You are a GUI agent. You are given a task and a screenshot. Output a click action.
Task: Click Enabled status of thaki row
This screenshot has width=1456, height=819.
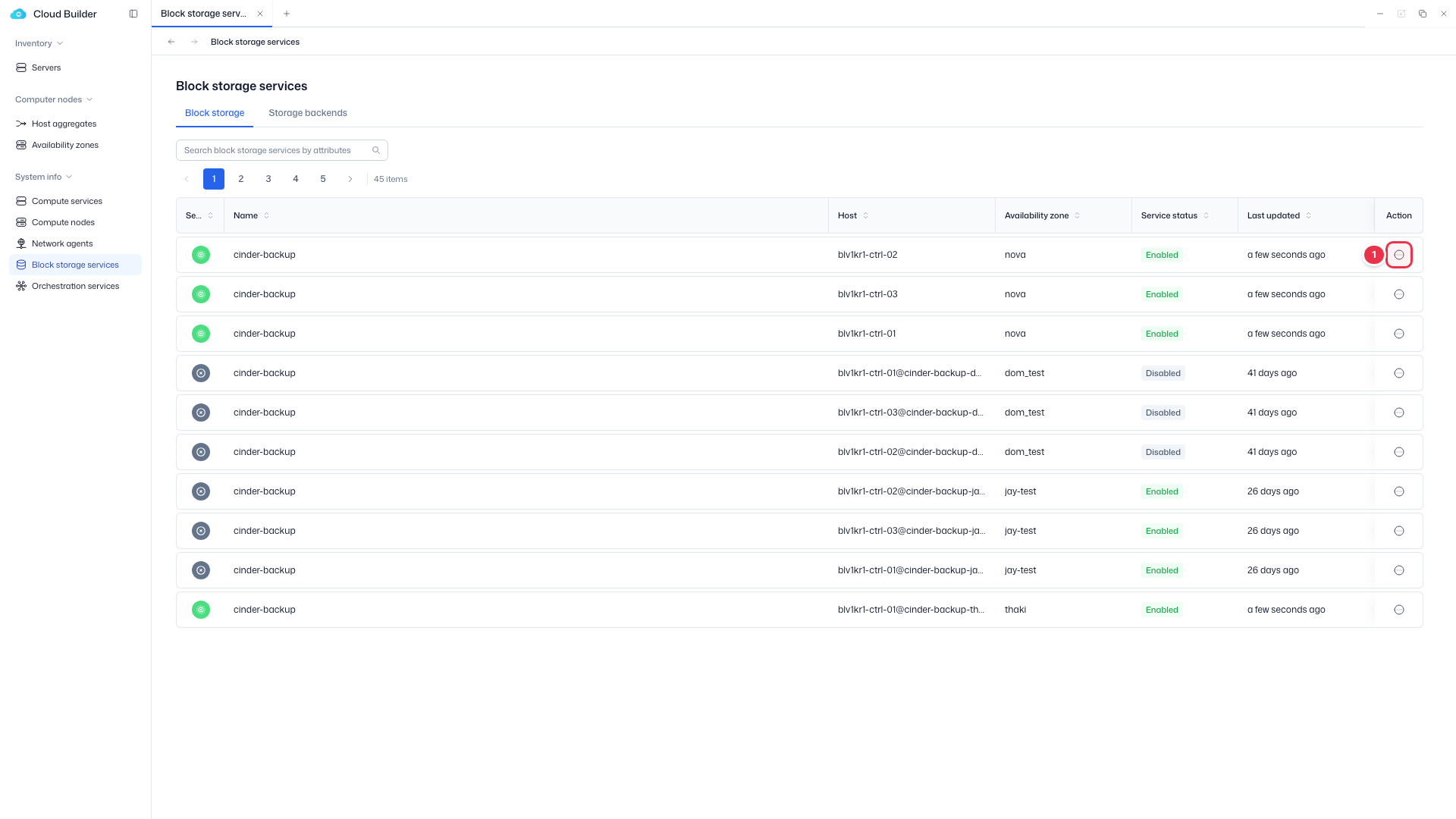click(1162, 610)
